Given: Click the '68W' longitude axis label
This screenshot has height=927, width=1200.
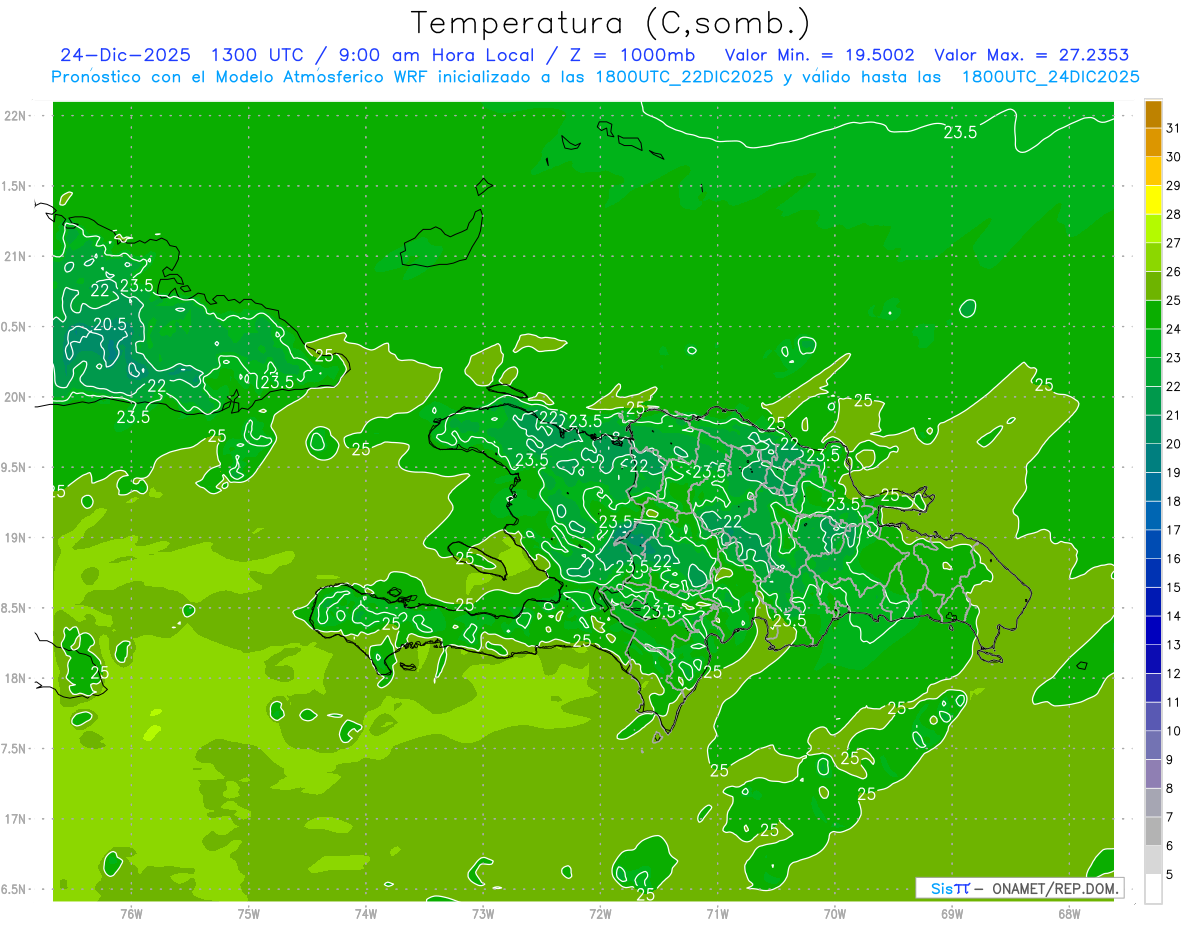Looking at the screenshot, I should [1069, 913].
